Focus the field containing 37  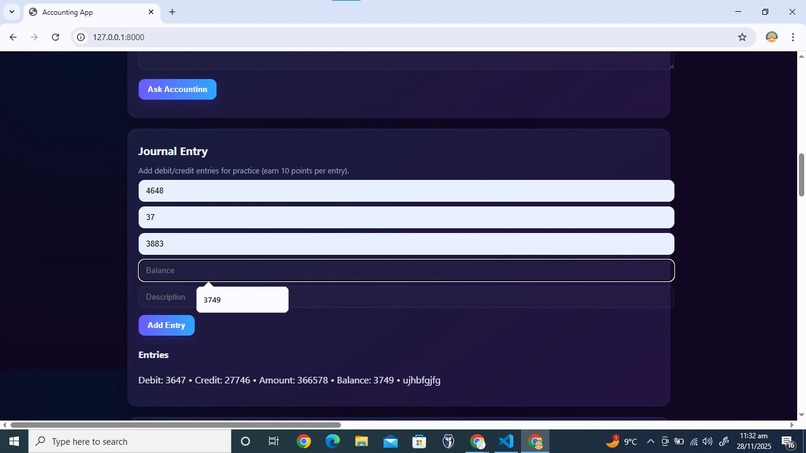coord(406,218)
